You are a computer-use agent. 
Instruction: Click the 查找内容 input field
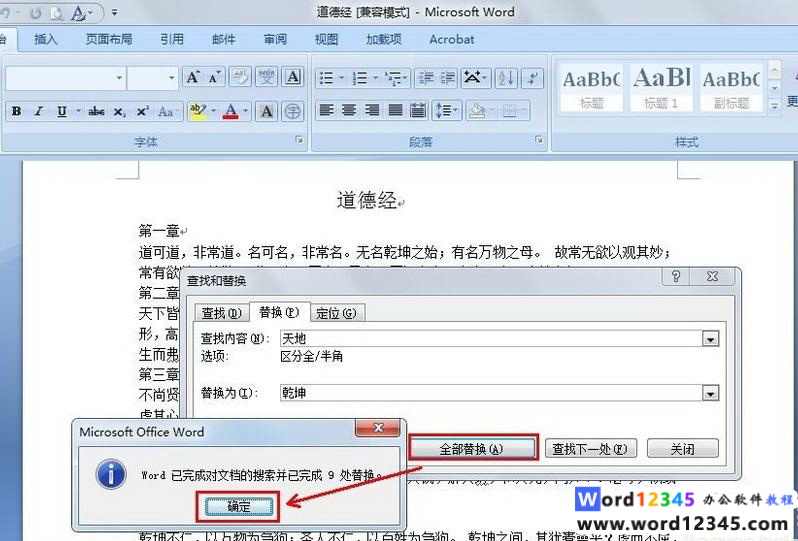pos(491,338)
